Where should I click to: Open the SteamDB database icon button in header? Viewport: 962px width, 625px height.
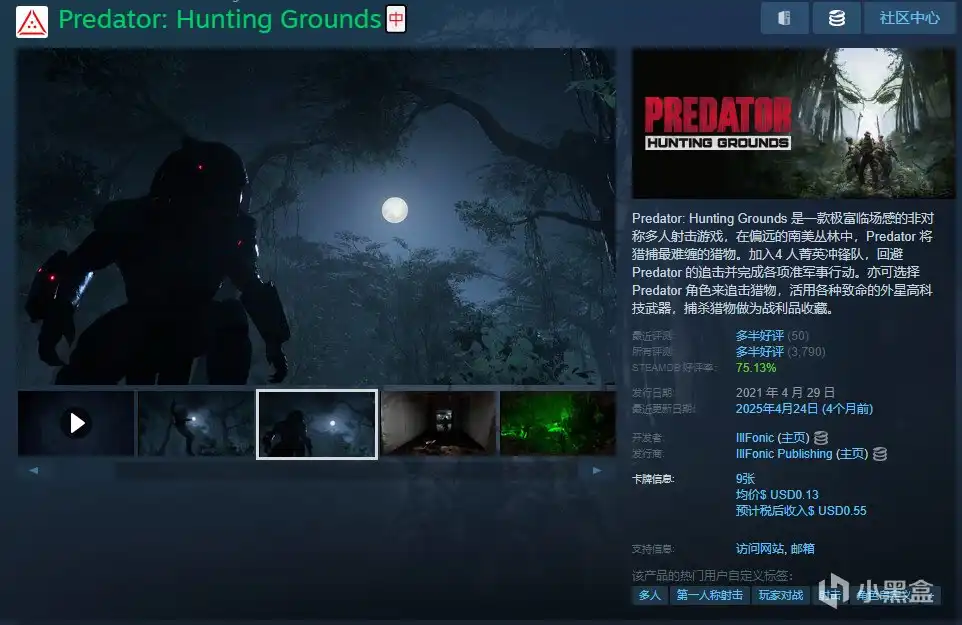tap(836, 18)
